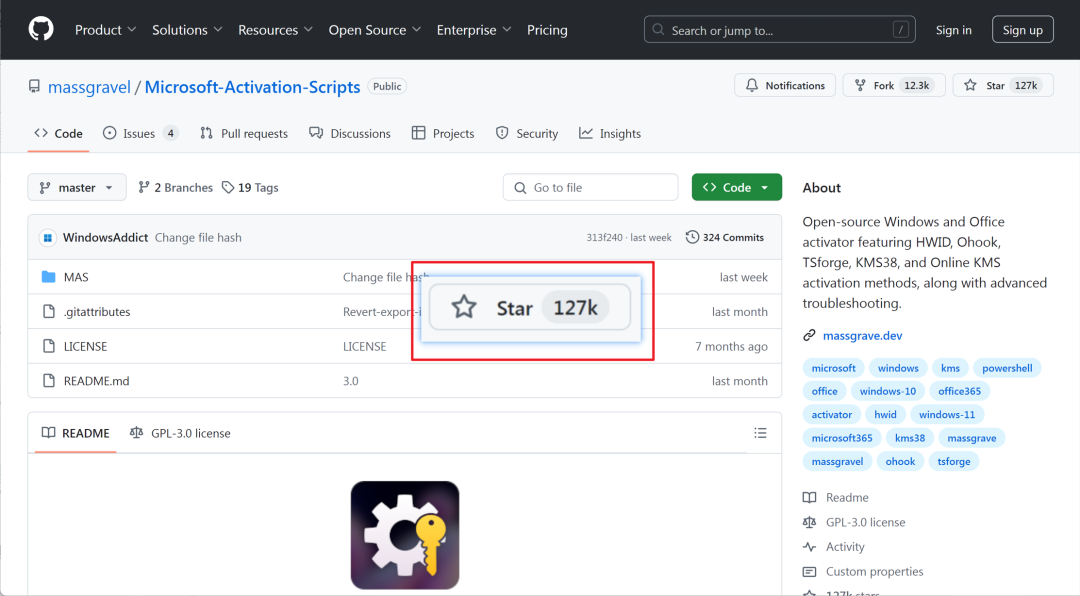Open GPL-3.0 license link in About sidebar

click(854, 522)
